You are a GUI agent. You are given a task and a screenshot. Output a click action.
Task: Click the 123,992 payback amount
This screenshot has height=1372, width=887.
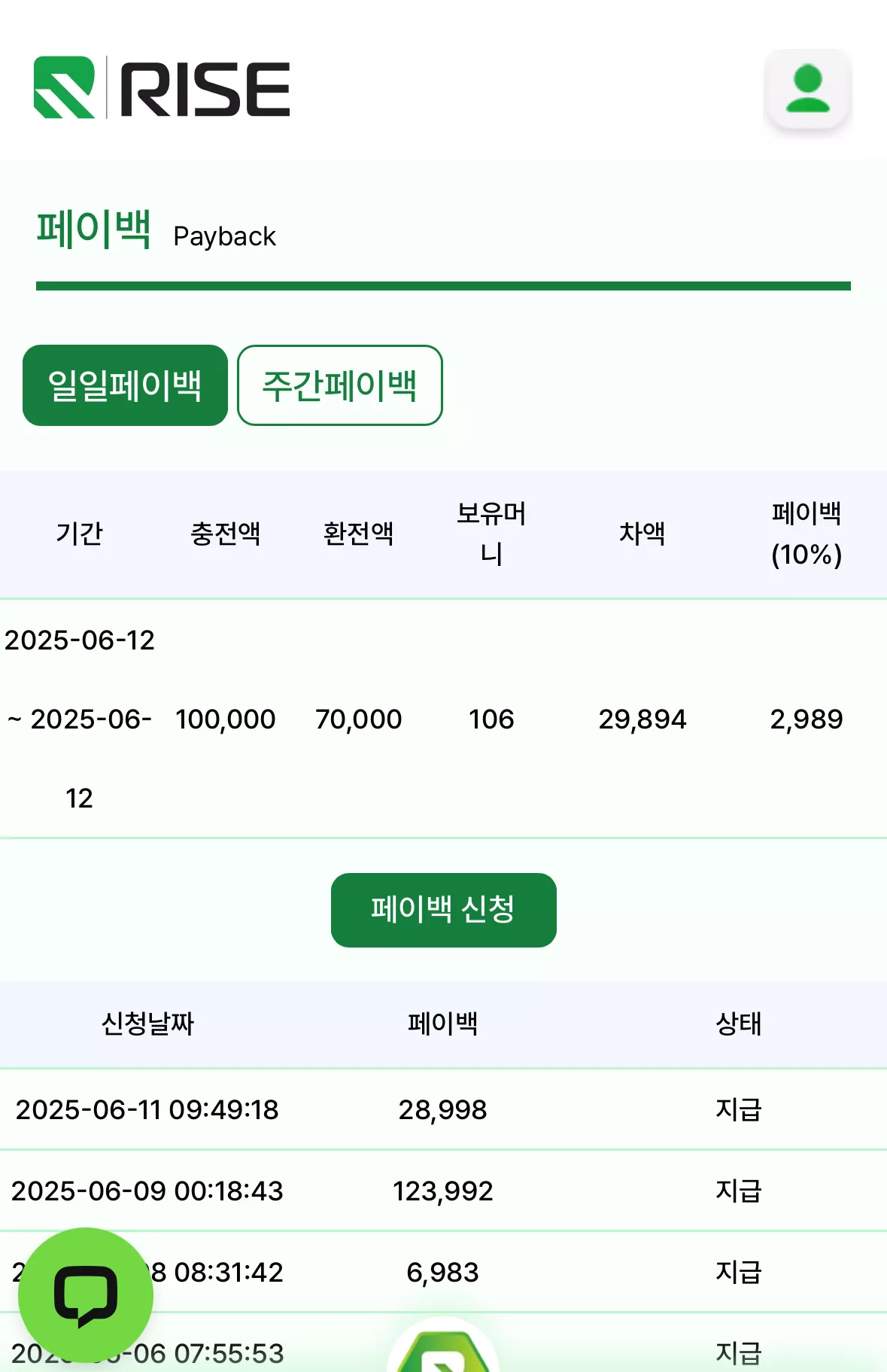(443, 1191)
